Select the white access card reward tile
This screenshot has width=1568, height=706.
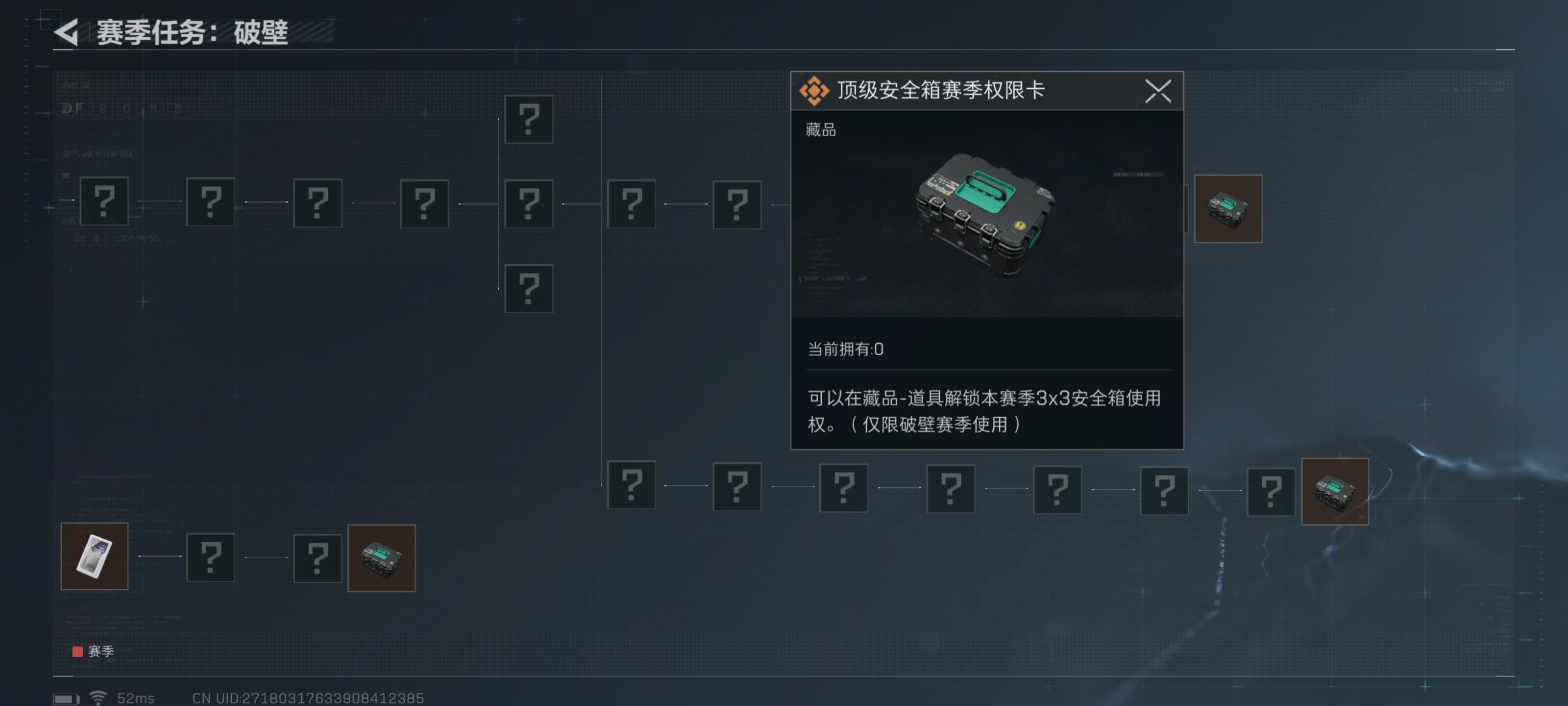click(95, 555)
